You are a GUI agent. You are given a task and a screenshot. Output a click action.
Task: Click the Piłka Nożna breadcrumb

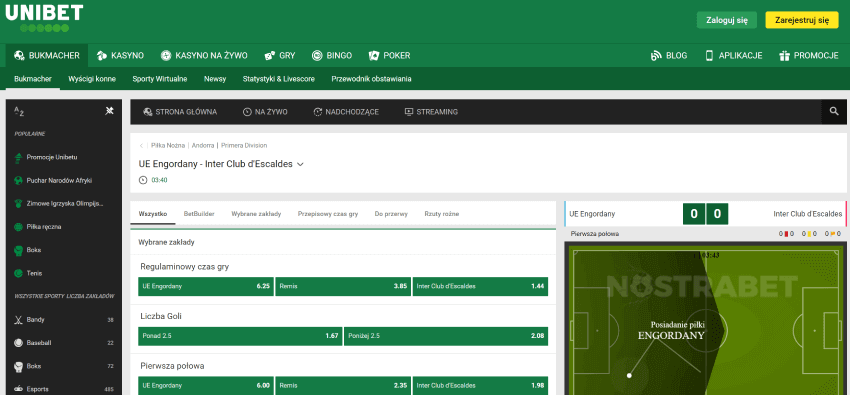click(168, 146)
